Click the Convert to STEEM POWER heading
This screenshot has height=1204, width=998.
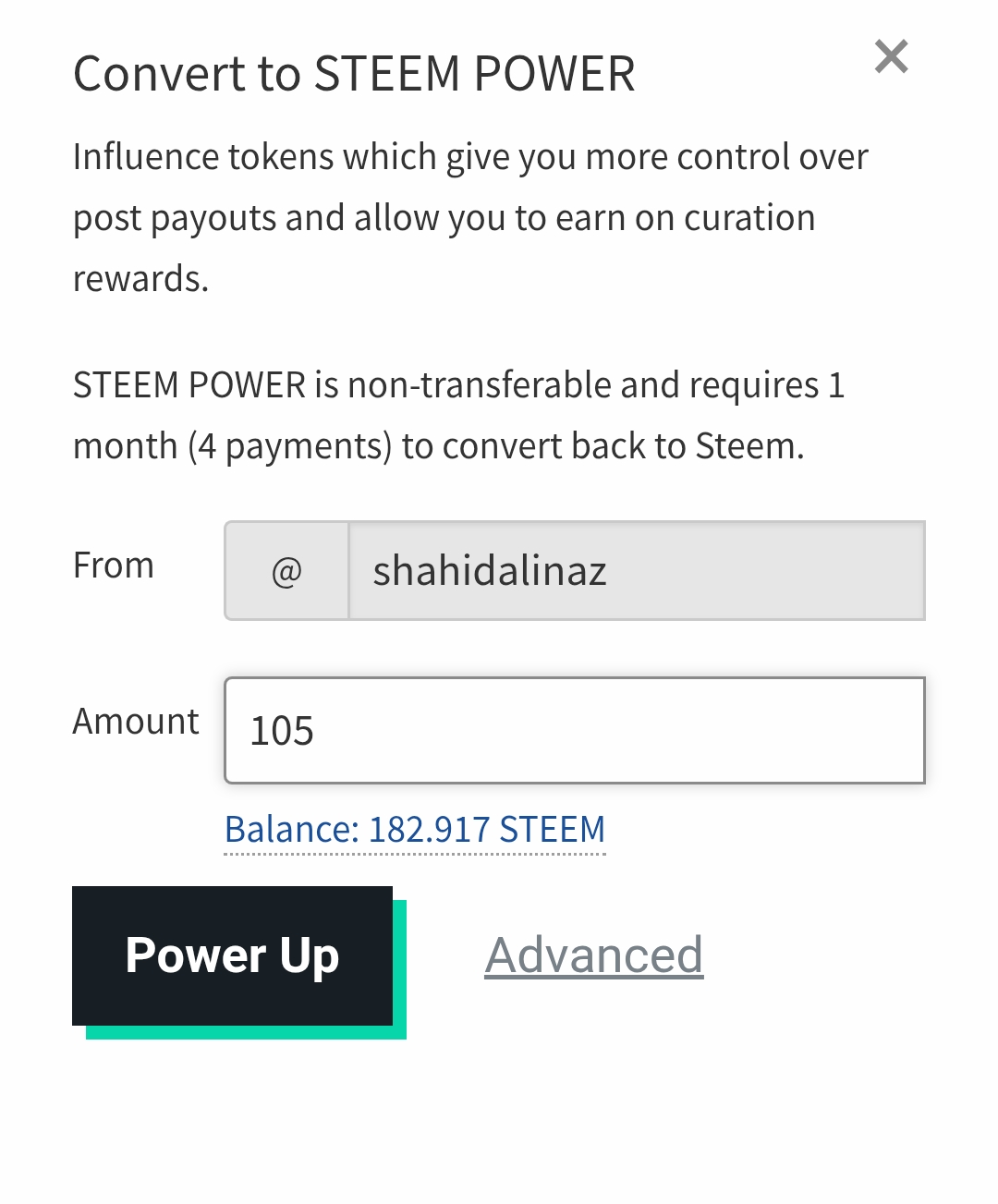(x=354, y=74)
